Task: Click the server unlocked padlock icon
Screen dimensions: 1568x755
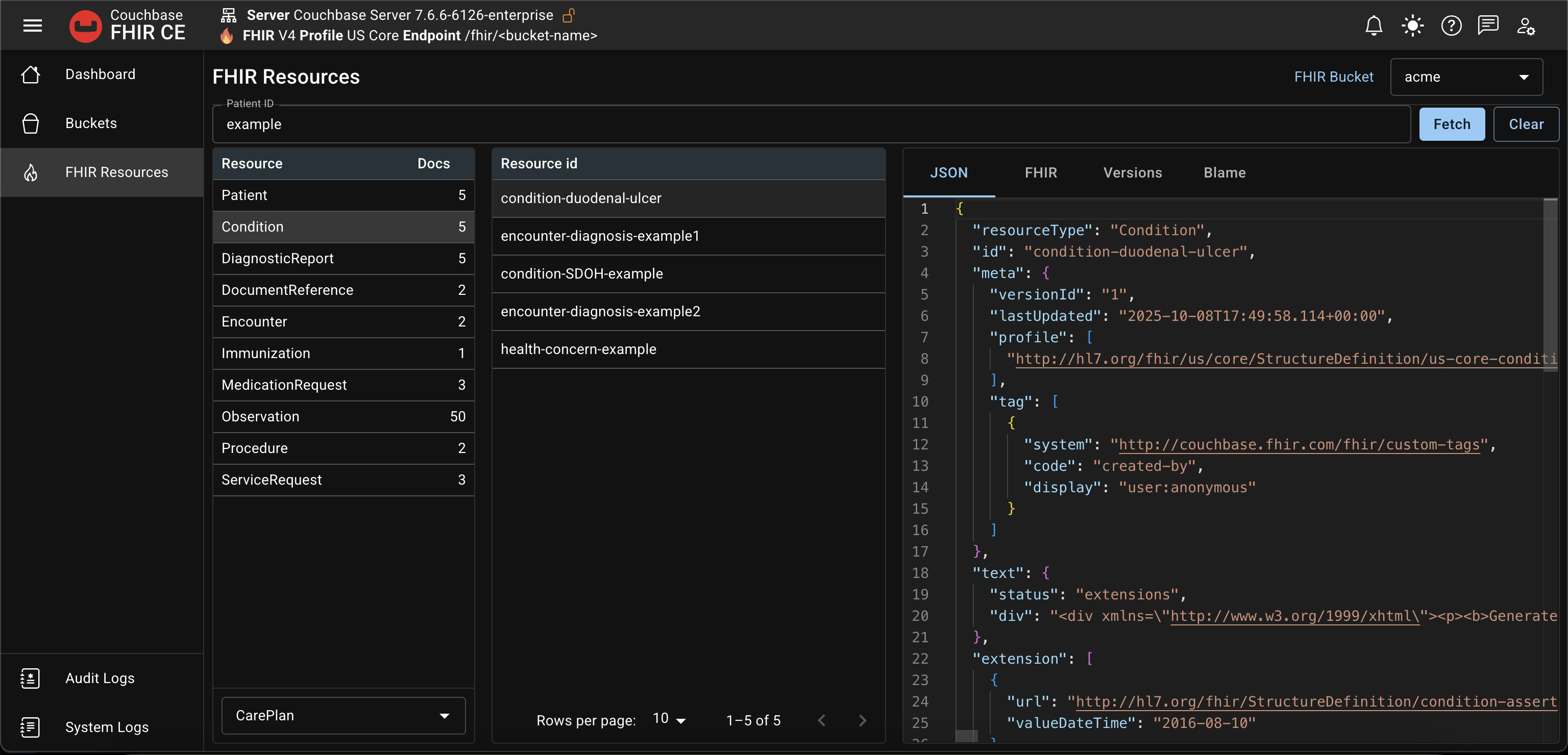Action: pos(569,15)
